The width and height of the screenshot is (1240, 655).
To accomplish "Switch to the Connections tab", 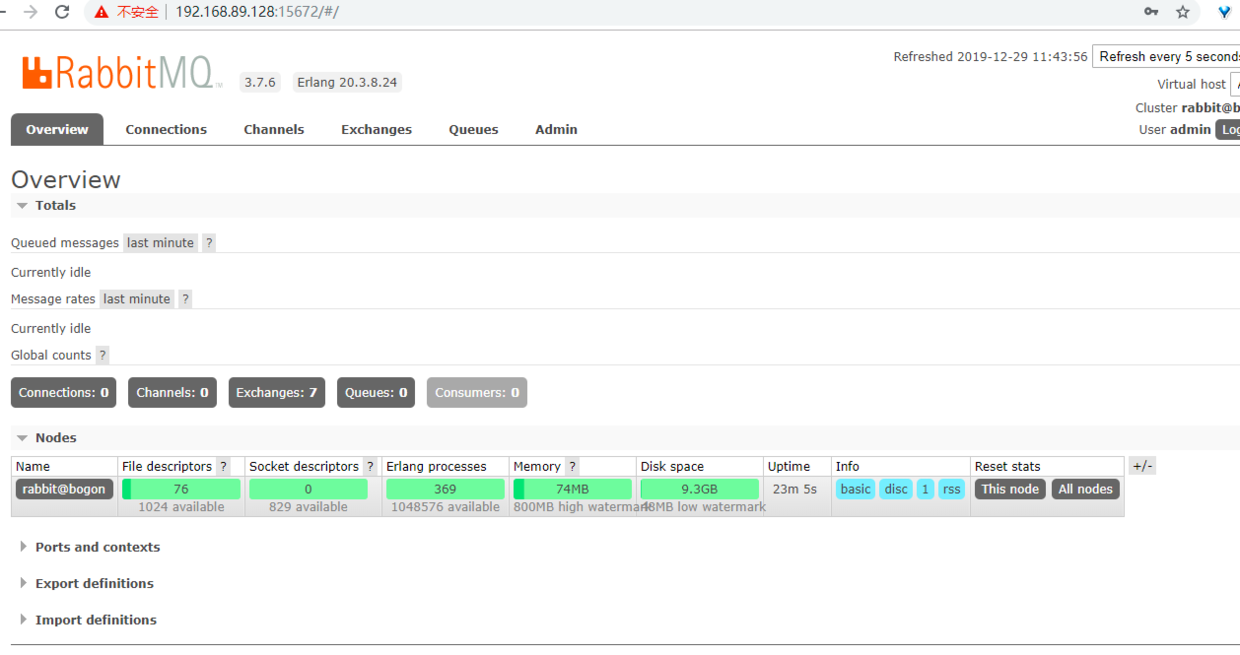I will coord(166,130).
